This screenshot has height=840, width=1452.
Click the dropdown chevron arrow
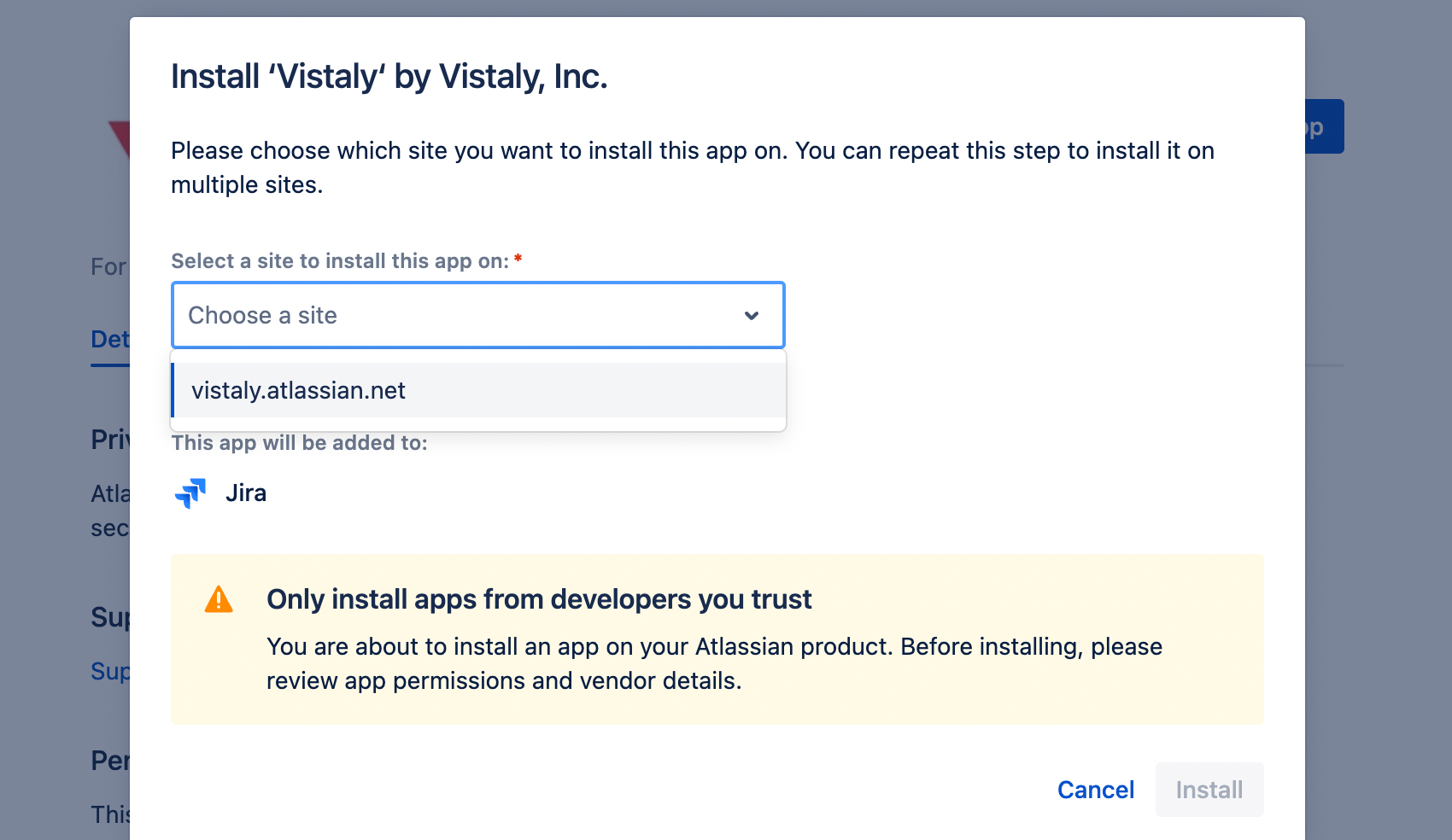coord(752,316)
